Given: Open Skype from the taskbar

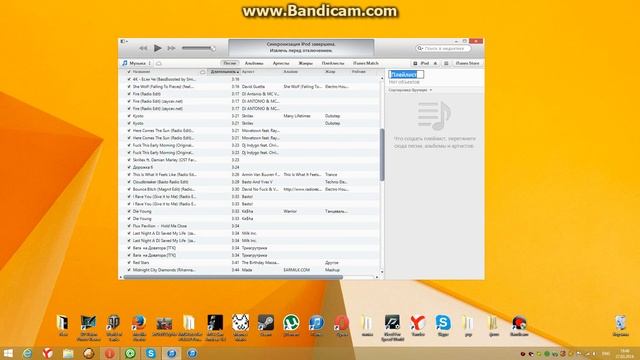Looking at the screenshot, I should coord(151,353).
